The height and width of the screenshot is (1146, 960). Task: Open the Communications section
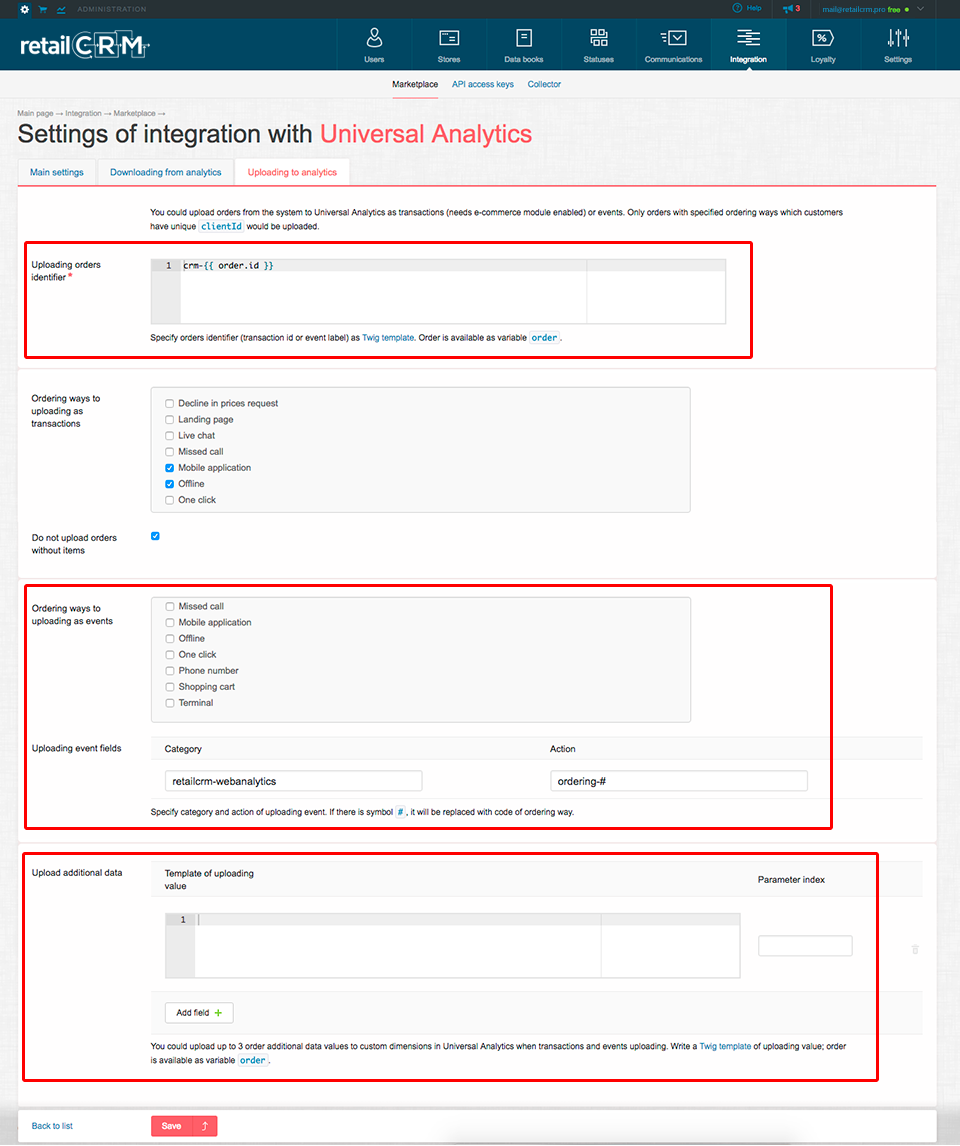(x=673, y=45)
